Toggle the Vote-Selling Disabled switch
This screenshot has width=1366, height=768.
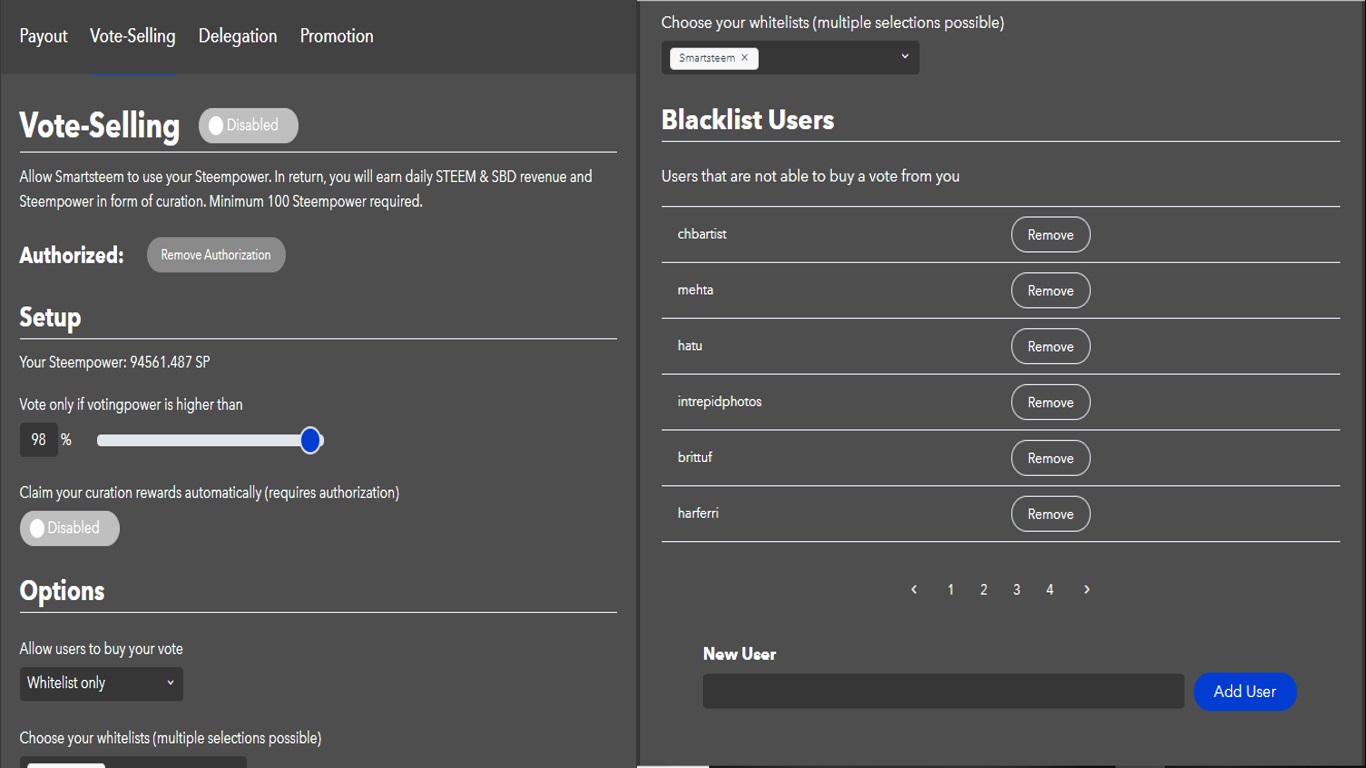[x=248, y=126]
